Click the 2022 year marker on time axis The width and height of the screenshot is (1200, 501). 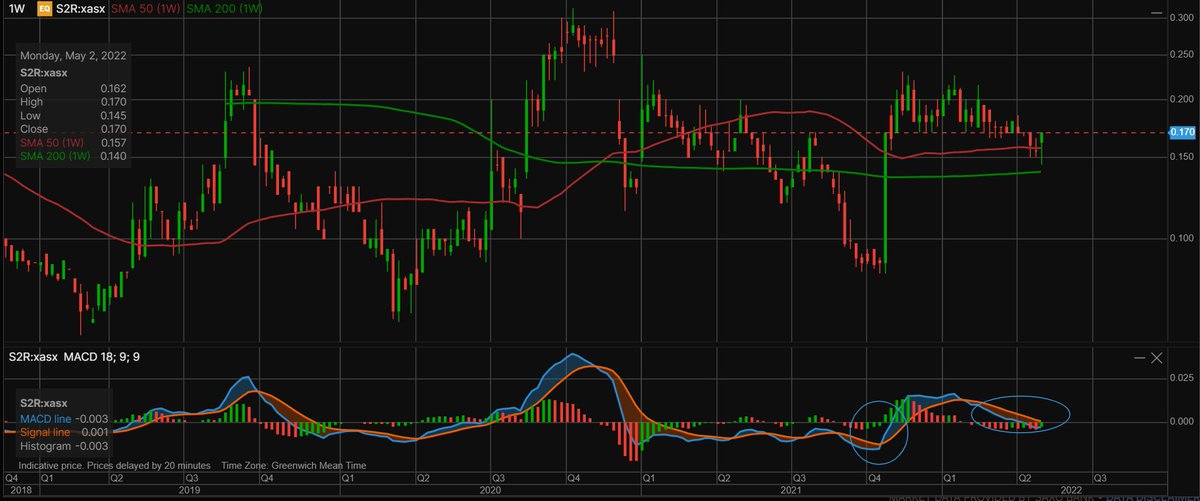(1071, 490)
